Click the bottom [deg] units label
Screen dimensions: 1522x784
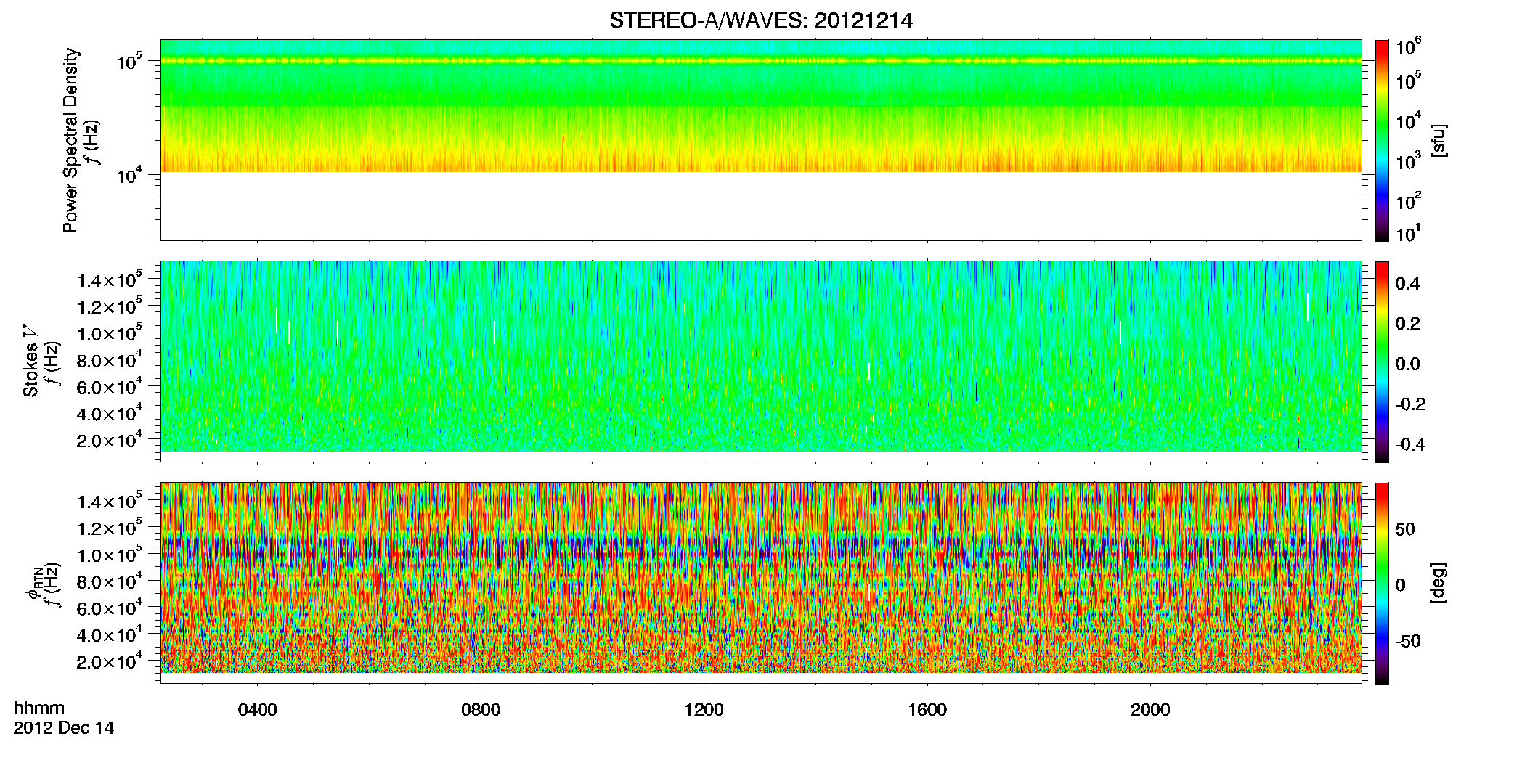(1438, 583)
